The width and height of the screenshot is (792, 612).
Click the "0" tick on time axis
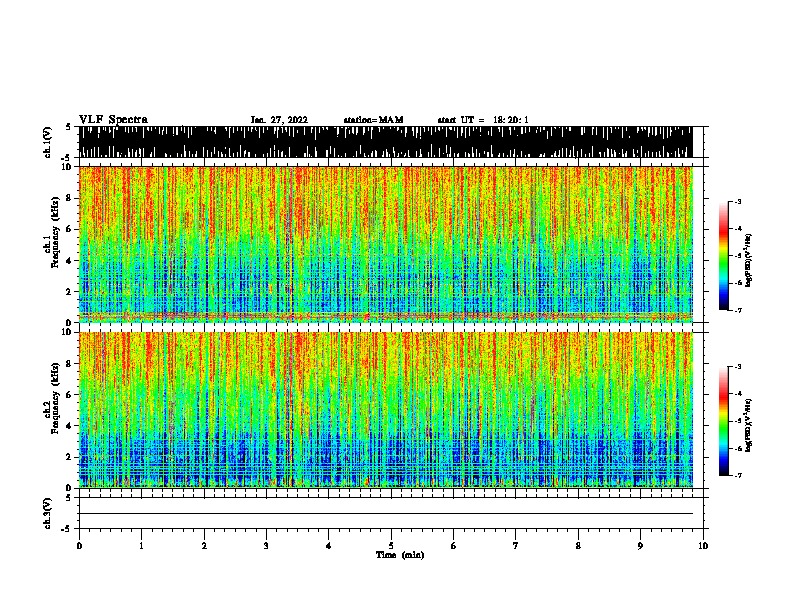point(79,546)
